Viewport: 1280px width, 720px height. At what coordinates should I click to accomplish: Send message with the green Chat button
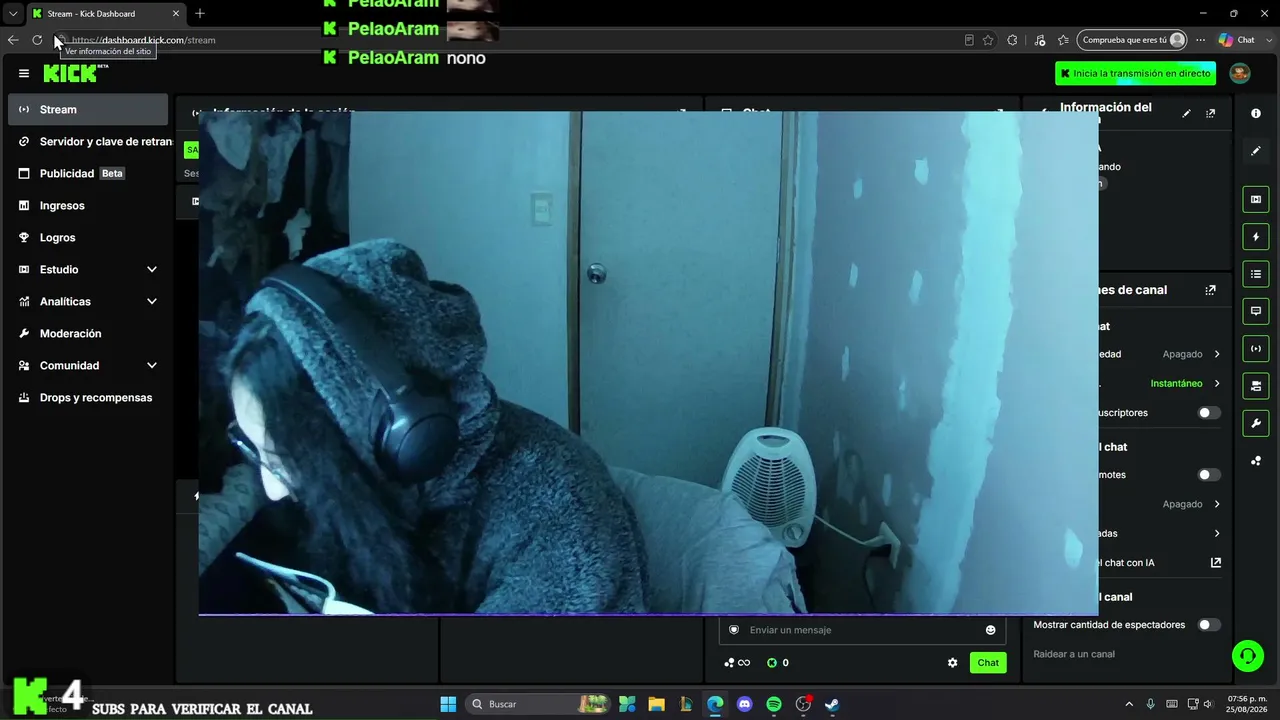[x=988, y=663]
